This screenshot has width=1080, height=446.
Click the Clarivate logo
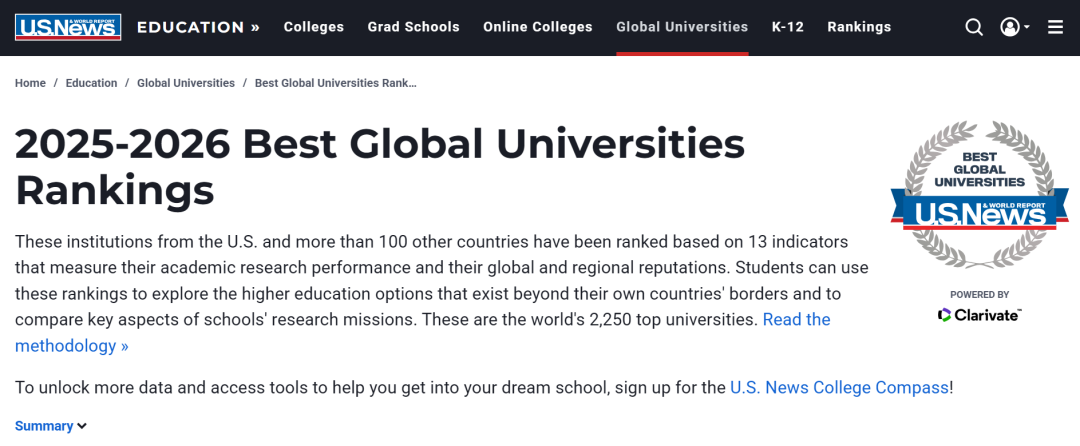point(979,315)
